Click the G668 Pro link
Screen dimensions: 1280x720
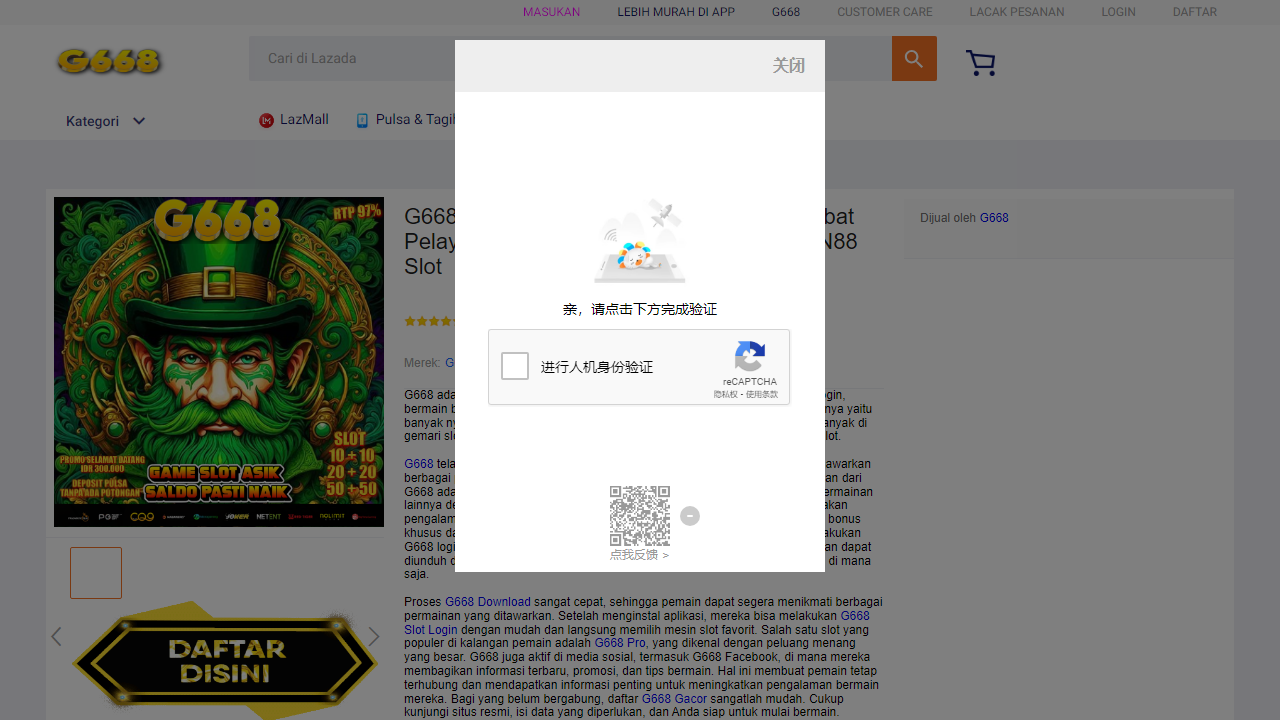(620, 644)
